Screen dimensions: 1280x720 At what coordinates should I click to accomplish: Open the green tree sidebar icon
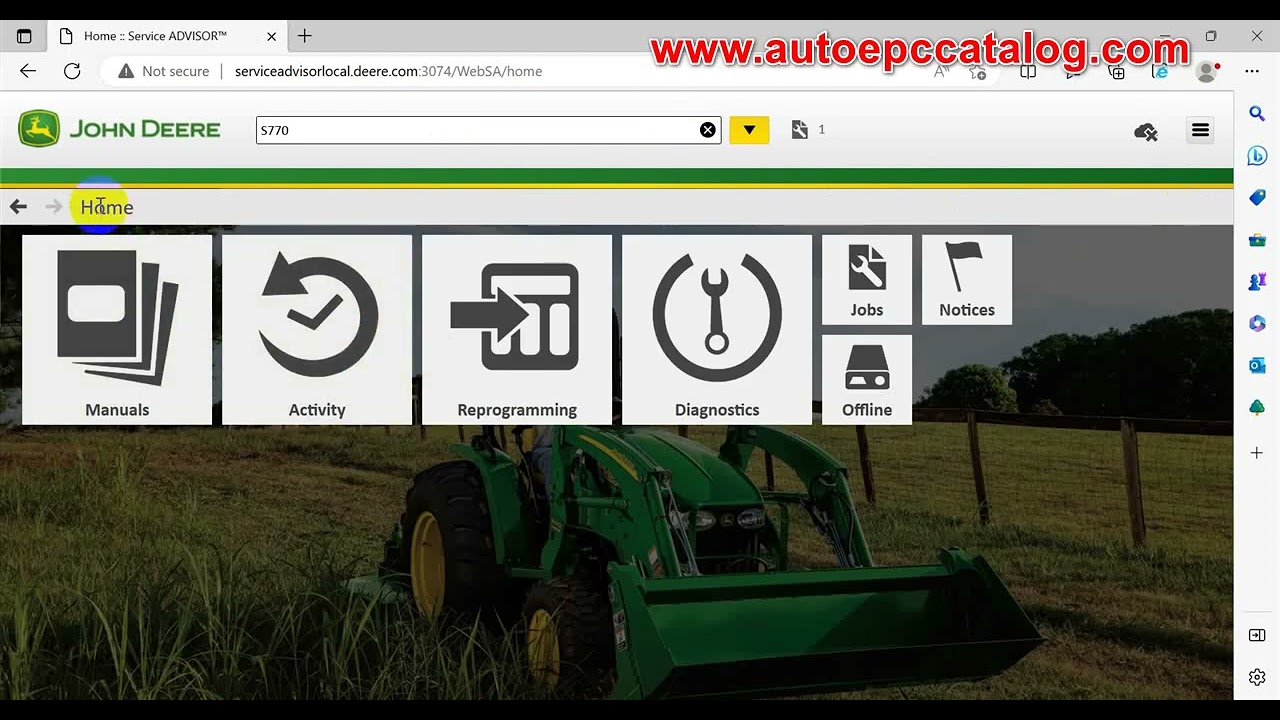(x=1257, y=408)
